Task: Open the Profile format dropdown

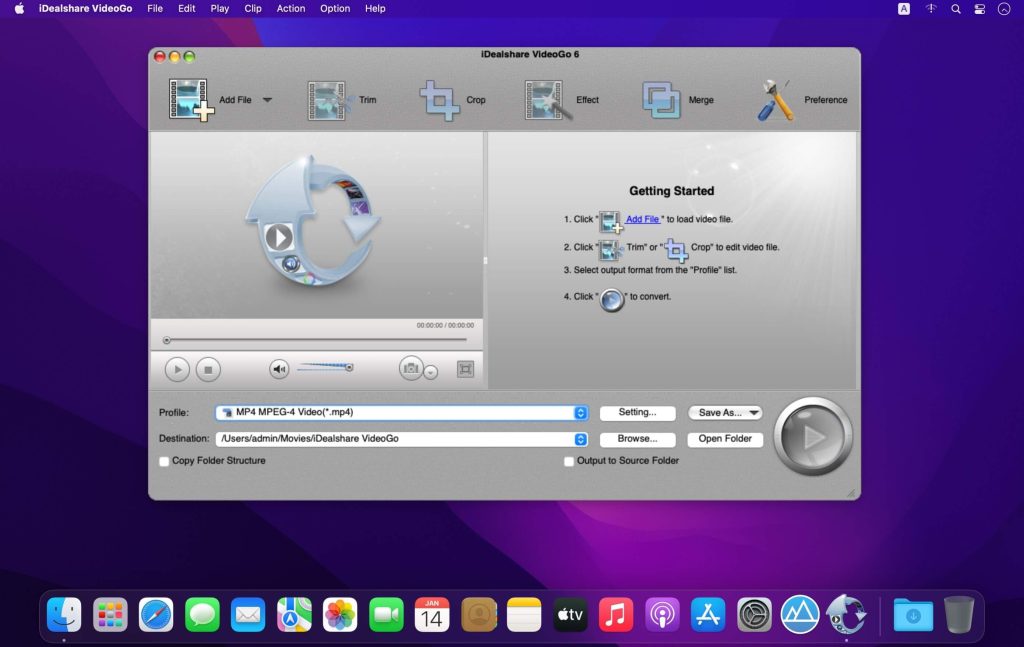Action: (x=581, y=412)
